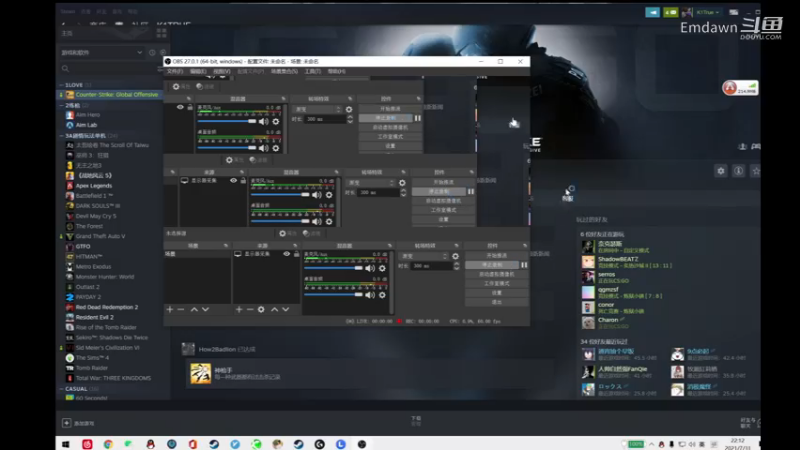Add a source with bottom Sources plus icon

click(239, 309)
